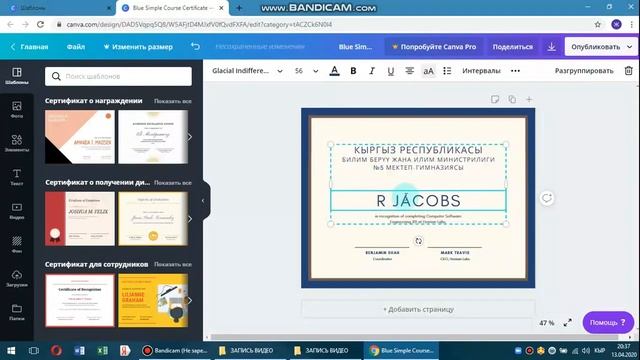Viewport: 640px width, 360px height.
Task: Show all employee certificates link
Action: [173, 264]
